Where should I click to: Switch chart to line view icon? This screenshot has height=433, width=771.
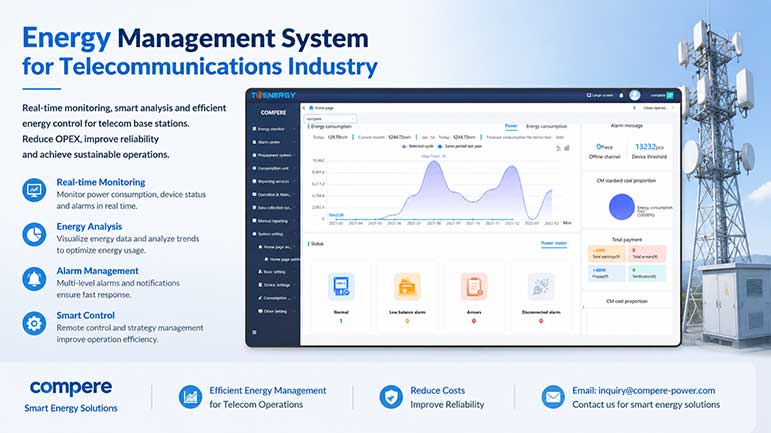558,147
